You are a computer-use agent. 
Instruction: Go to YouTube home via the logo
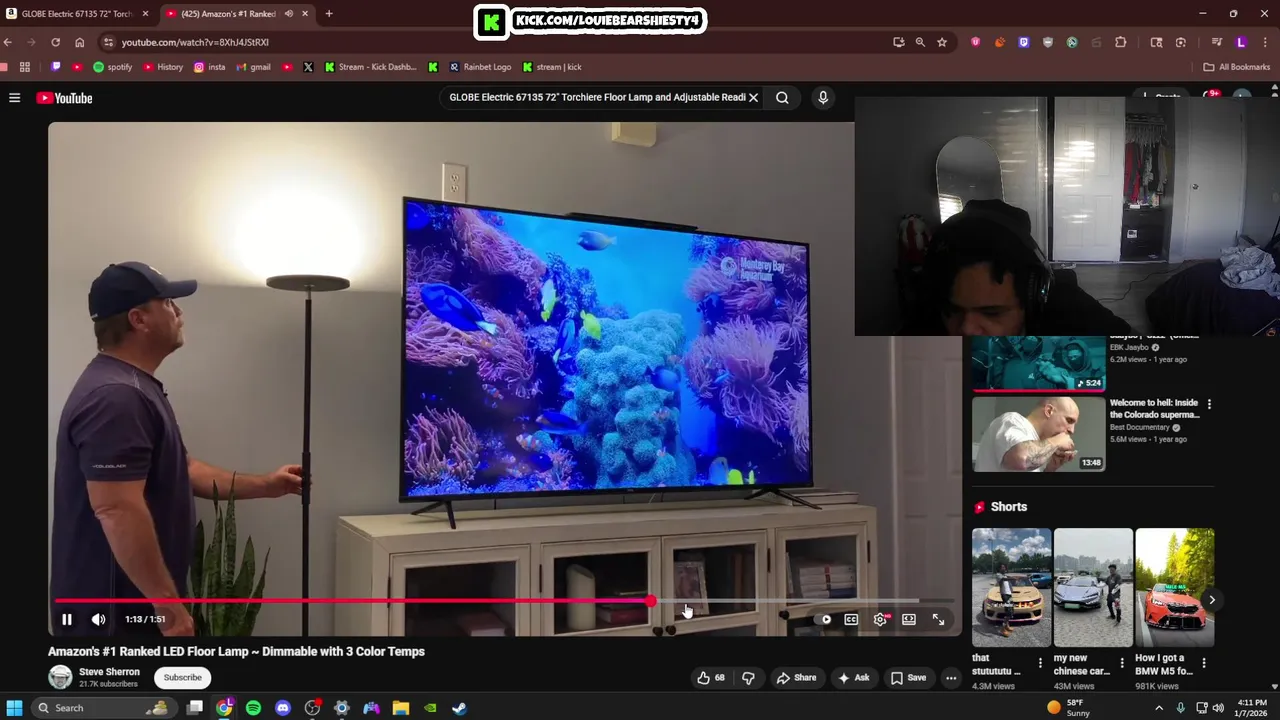point(65,98)
